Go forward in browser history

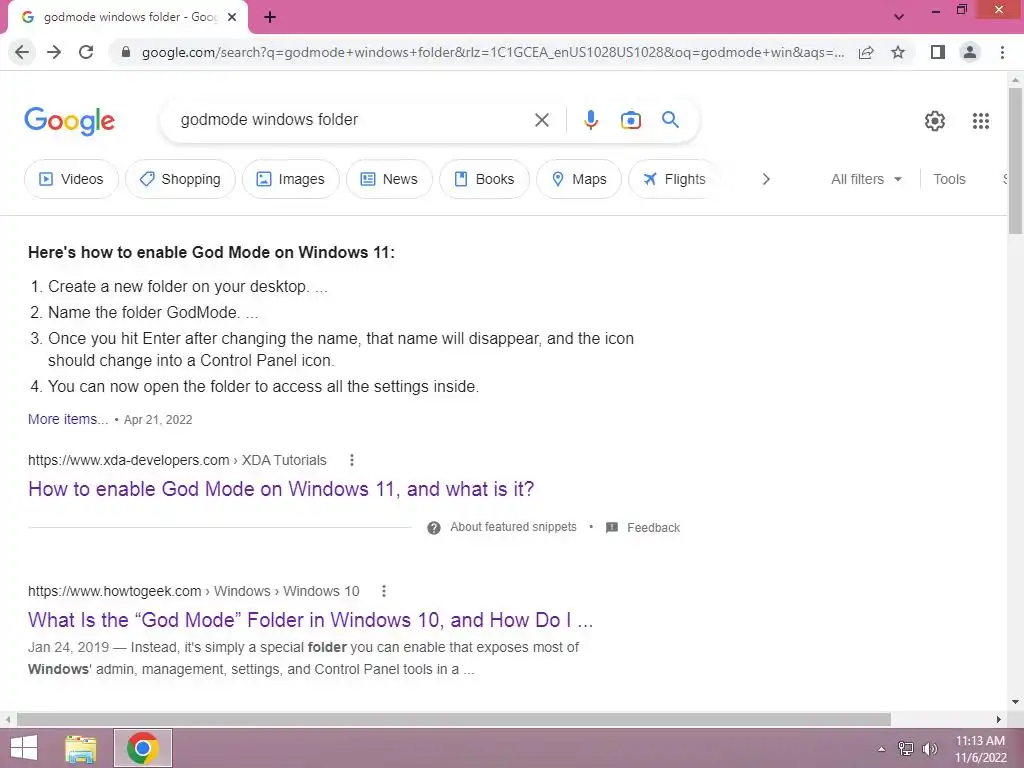tap(54, 52)
